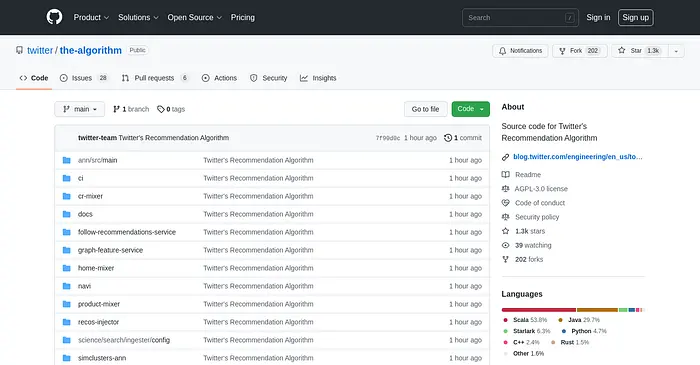Click the folder icon beside recos-injector
Image resolution: width=700 pixels, height=365 pixels.
tap(67, 322)
